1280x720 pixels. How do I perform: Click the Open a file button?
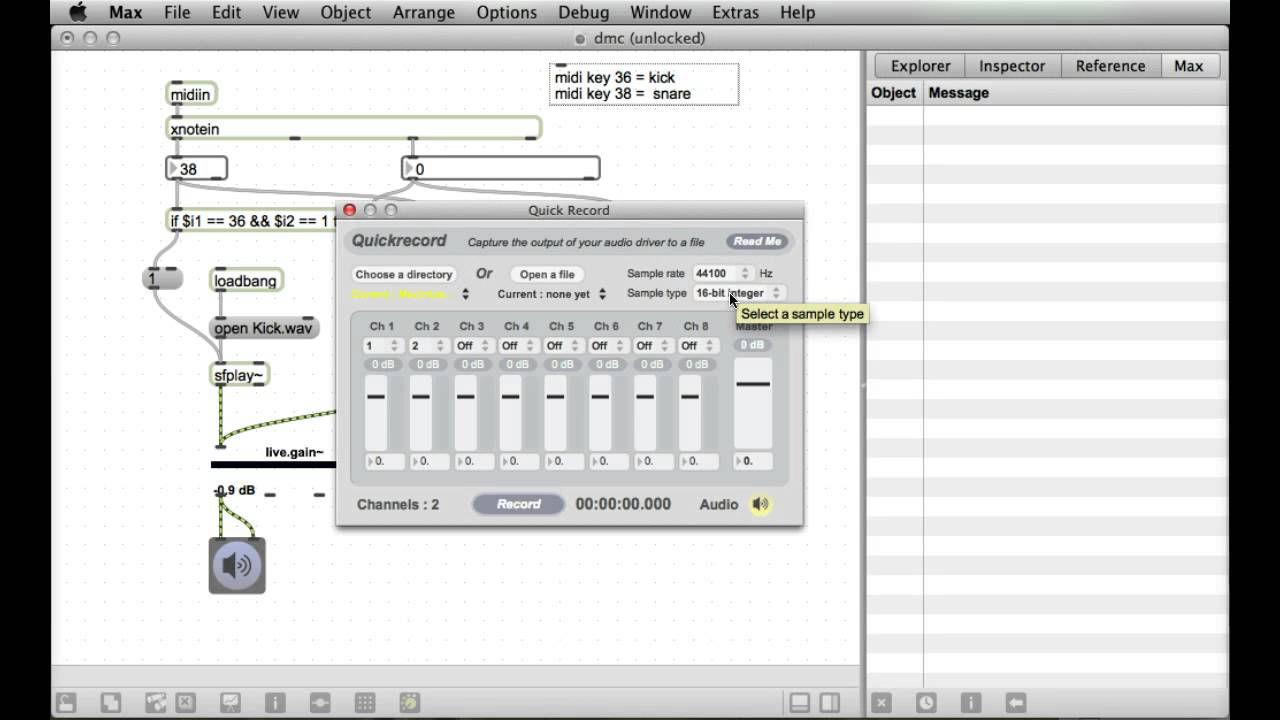pyautogui.click(x=547, y=274)
